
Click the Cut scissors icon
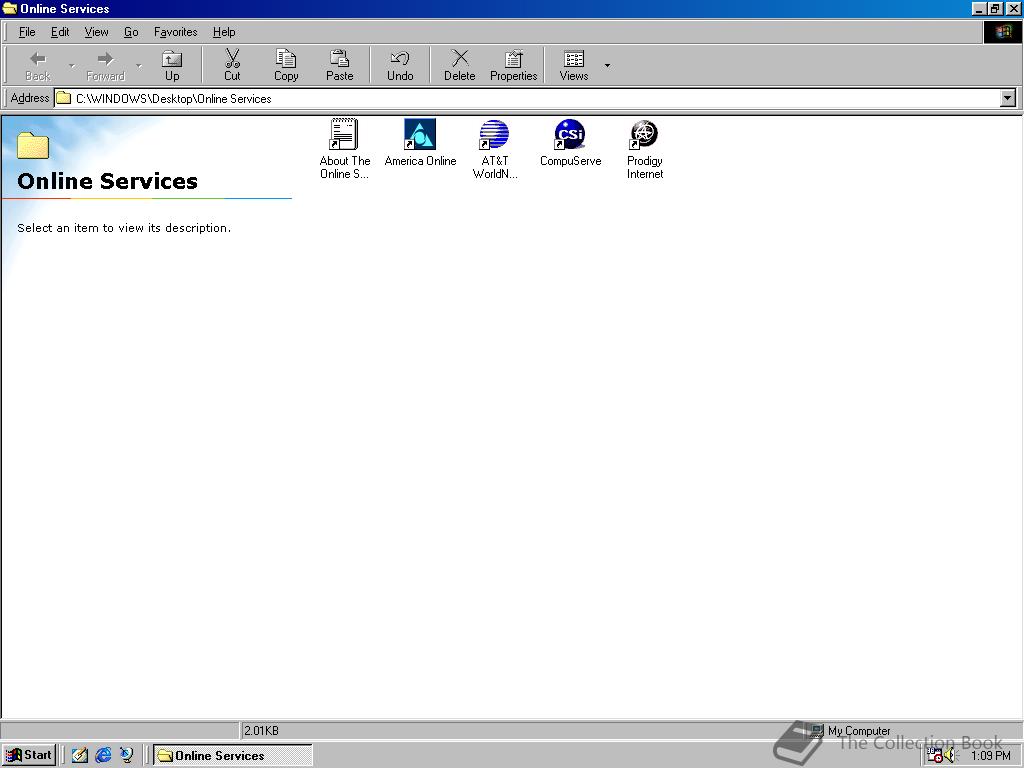(232, 59)
